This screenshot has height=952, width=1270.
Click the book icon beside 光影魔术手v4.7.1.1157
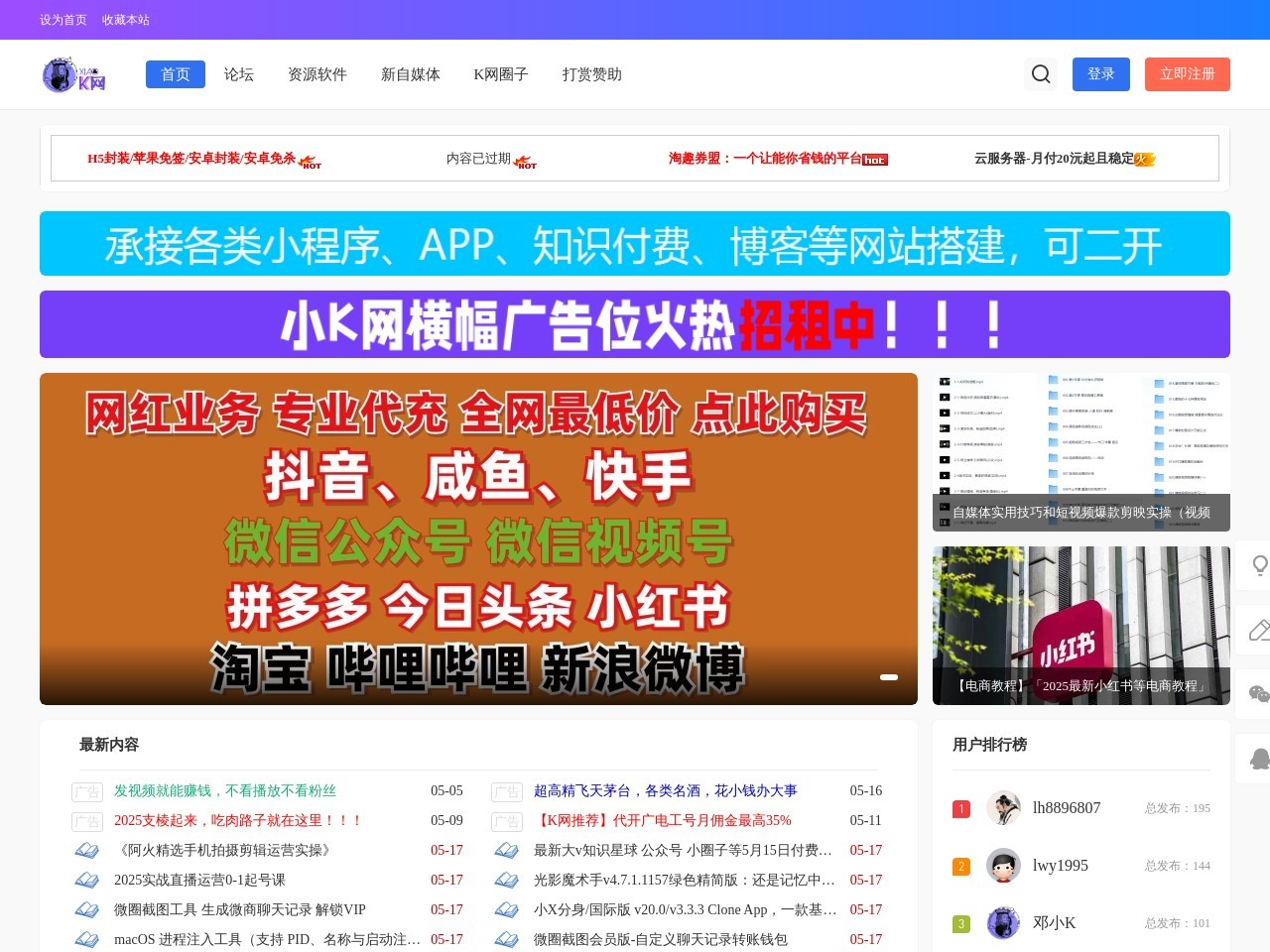click(x=507, y=880)
